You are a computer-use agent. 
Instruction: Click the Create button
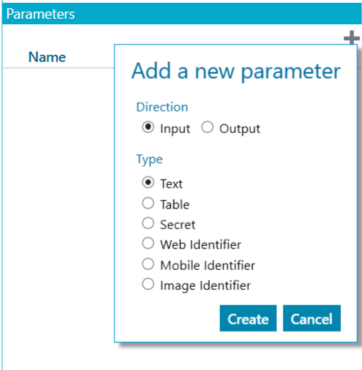(x=248, y=318)
